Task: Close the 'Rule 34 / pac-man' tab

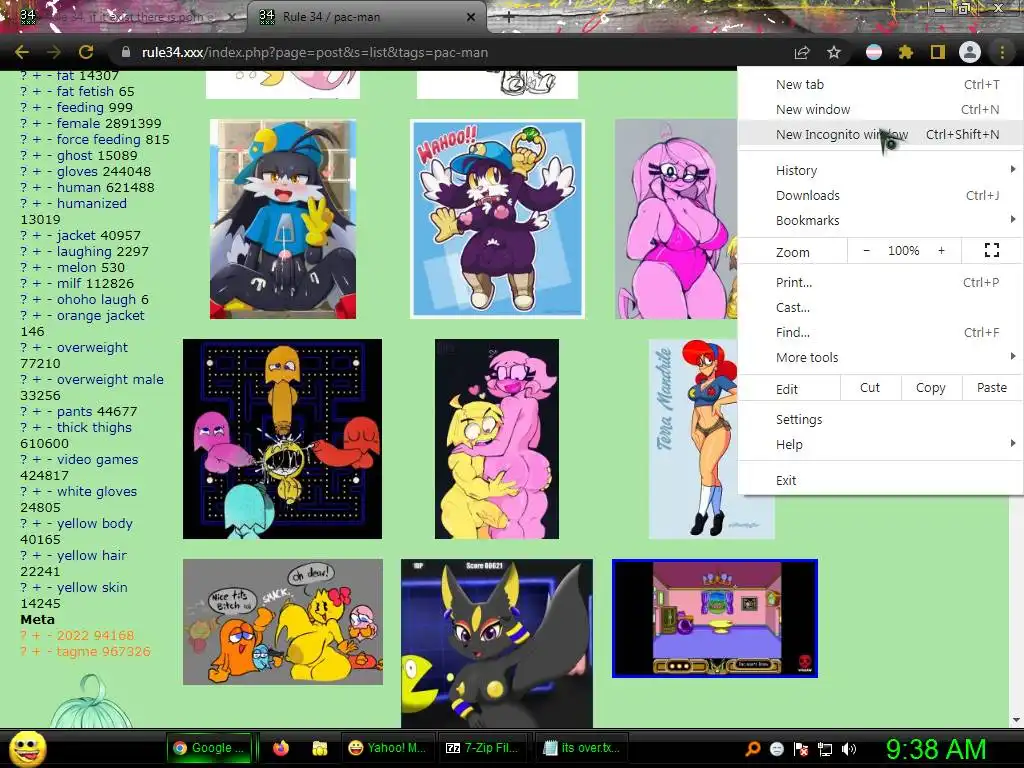Action: tap(471, 17)
